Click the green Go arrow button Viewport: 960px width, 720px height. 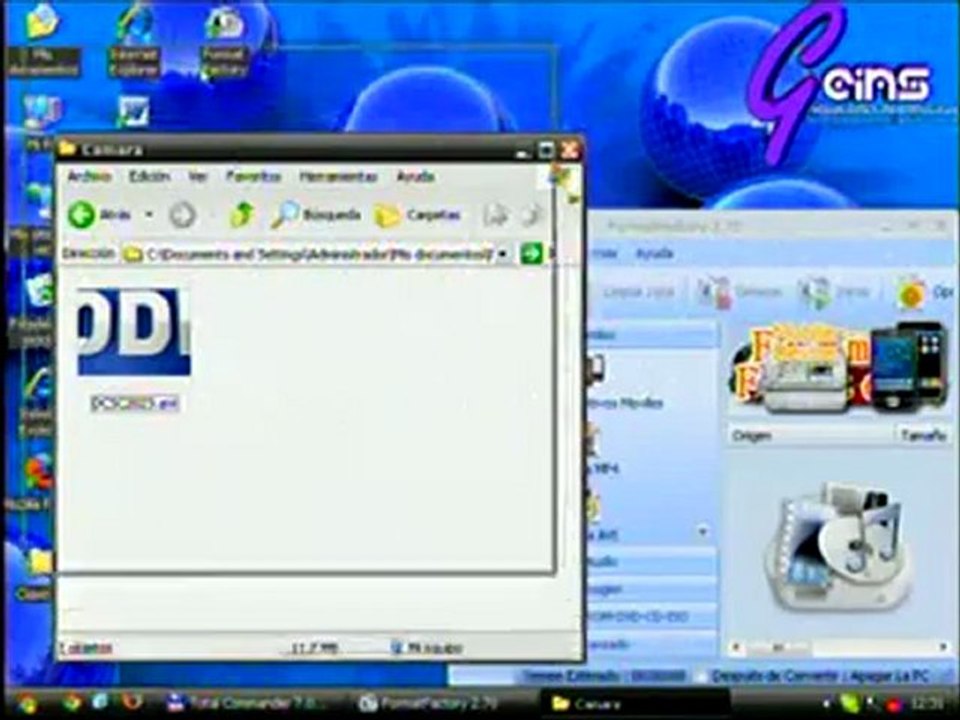(531, 253)
